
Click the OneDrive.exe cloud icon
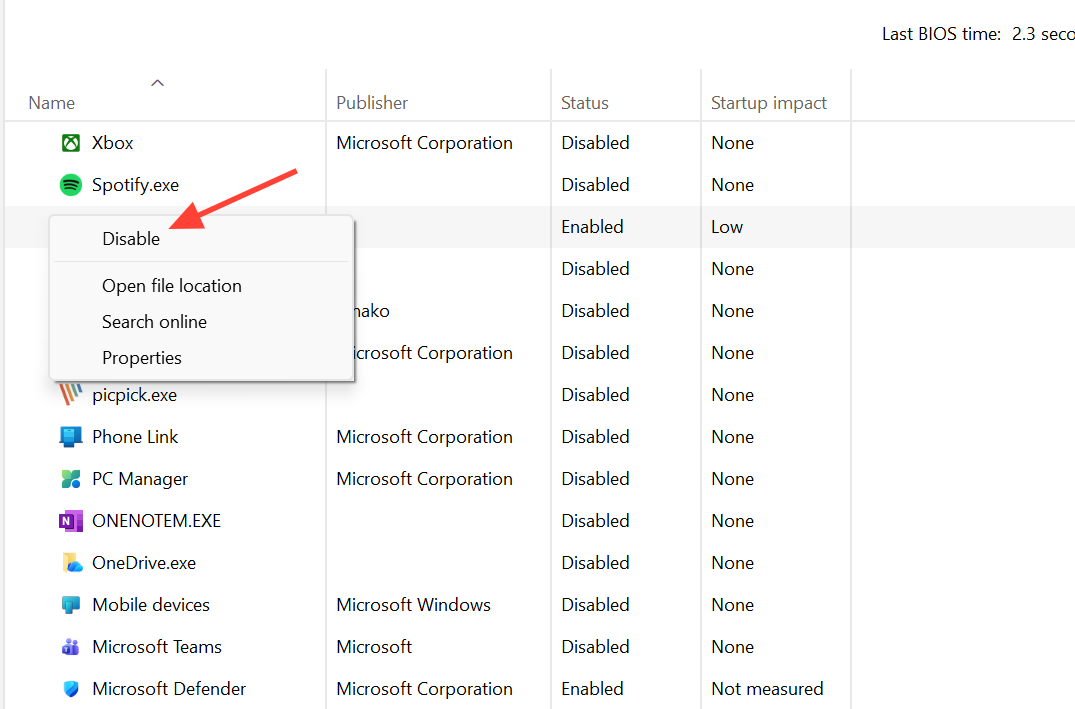[72, 563]
